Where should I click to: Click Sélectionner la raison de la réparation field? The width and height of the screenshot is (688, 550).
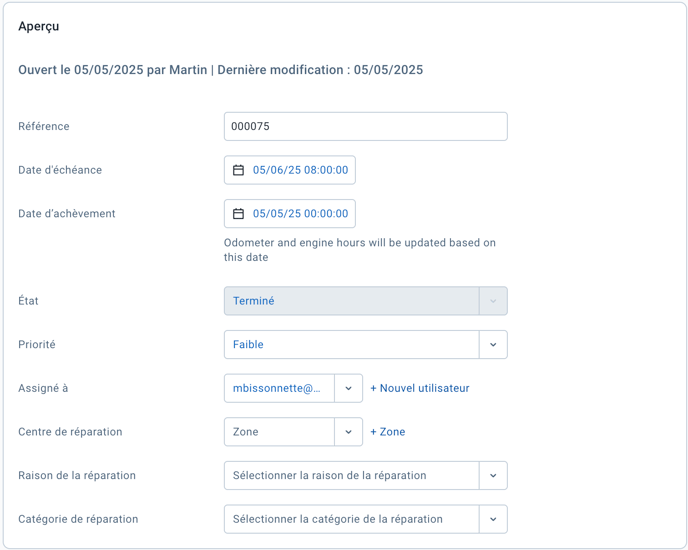(351, 475)
